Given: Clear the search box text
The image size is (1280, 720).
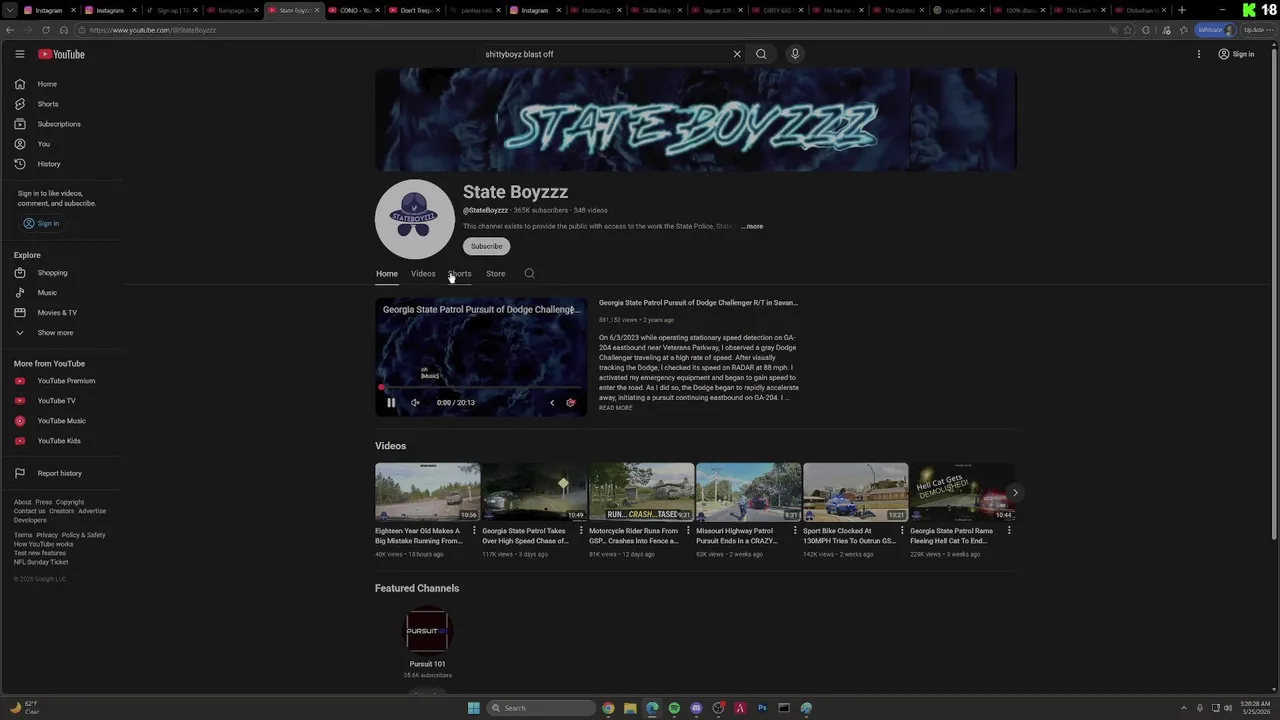Looking at the screenshot, I should 737,54.
